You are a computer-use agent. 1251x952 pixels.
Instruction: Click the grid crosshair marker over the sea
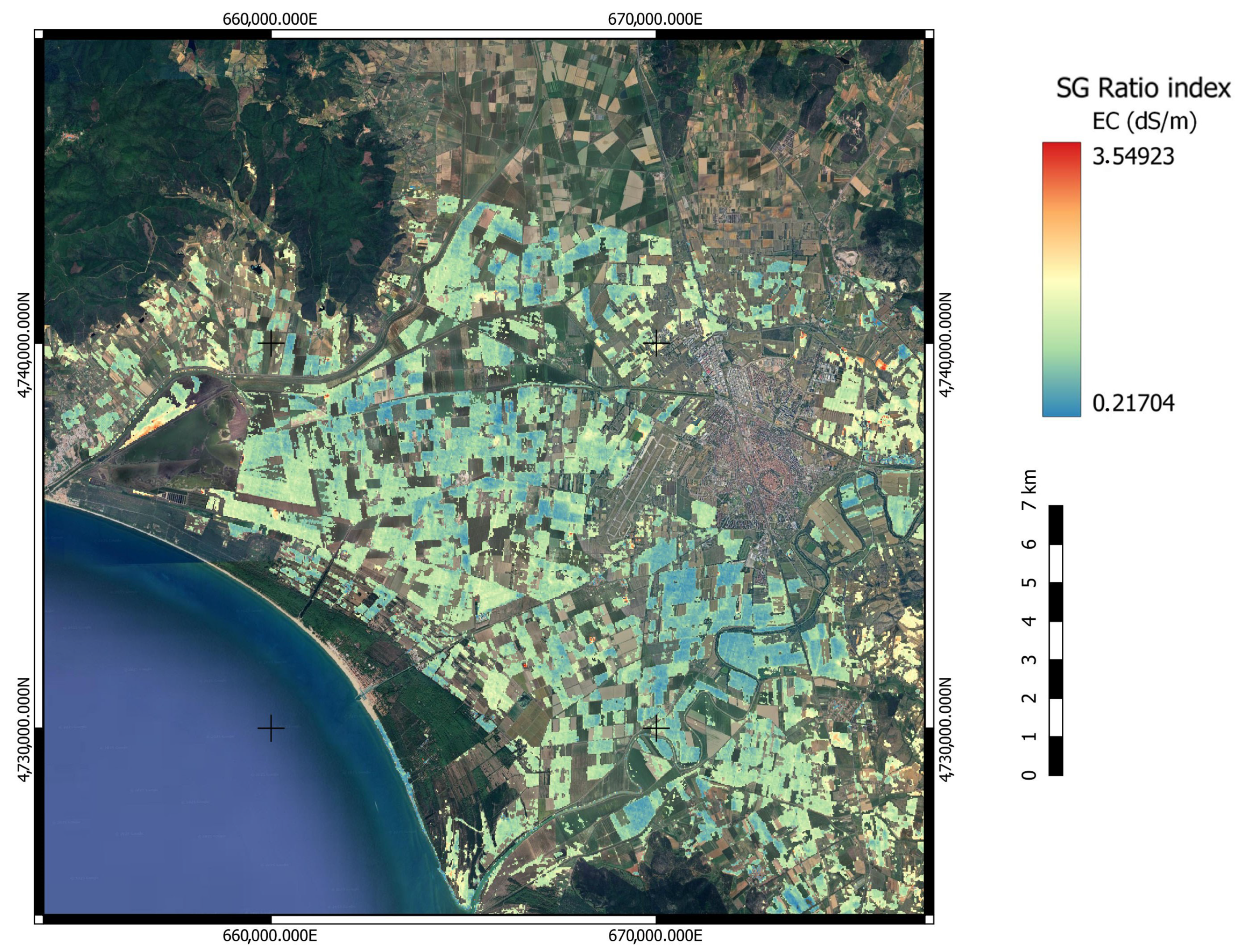(271, 728)
